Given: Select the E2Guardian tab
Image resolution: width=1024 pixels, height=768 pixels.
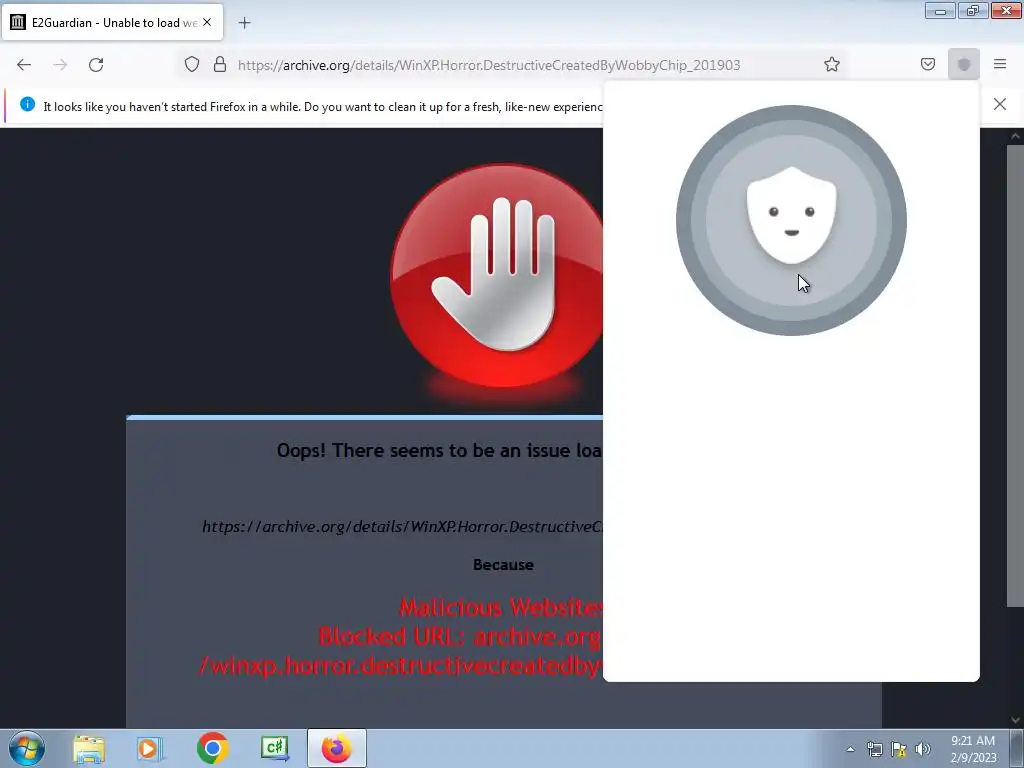Looking at the screenshot, I should (x=112, y=23).
